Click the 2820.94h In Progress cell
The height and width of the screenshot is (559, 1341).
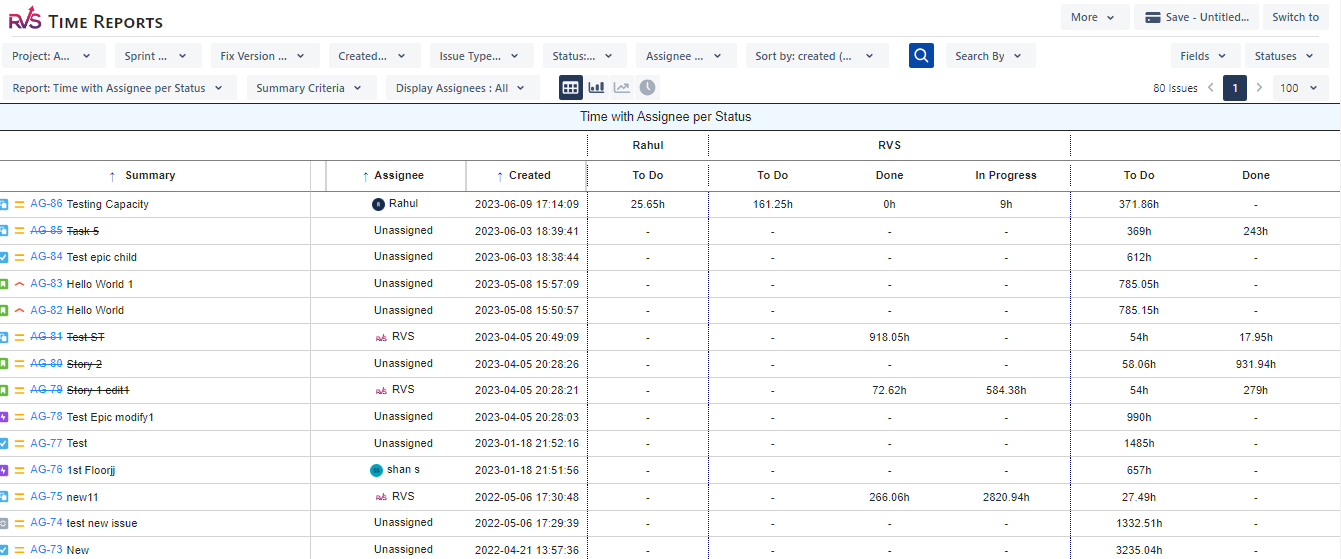tap(1006, 497)
